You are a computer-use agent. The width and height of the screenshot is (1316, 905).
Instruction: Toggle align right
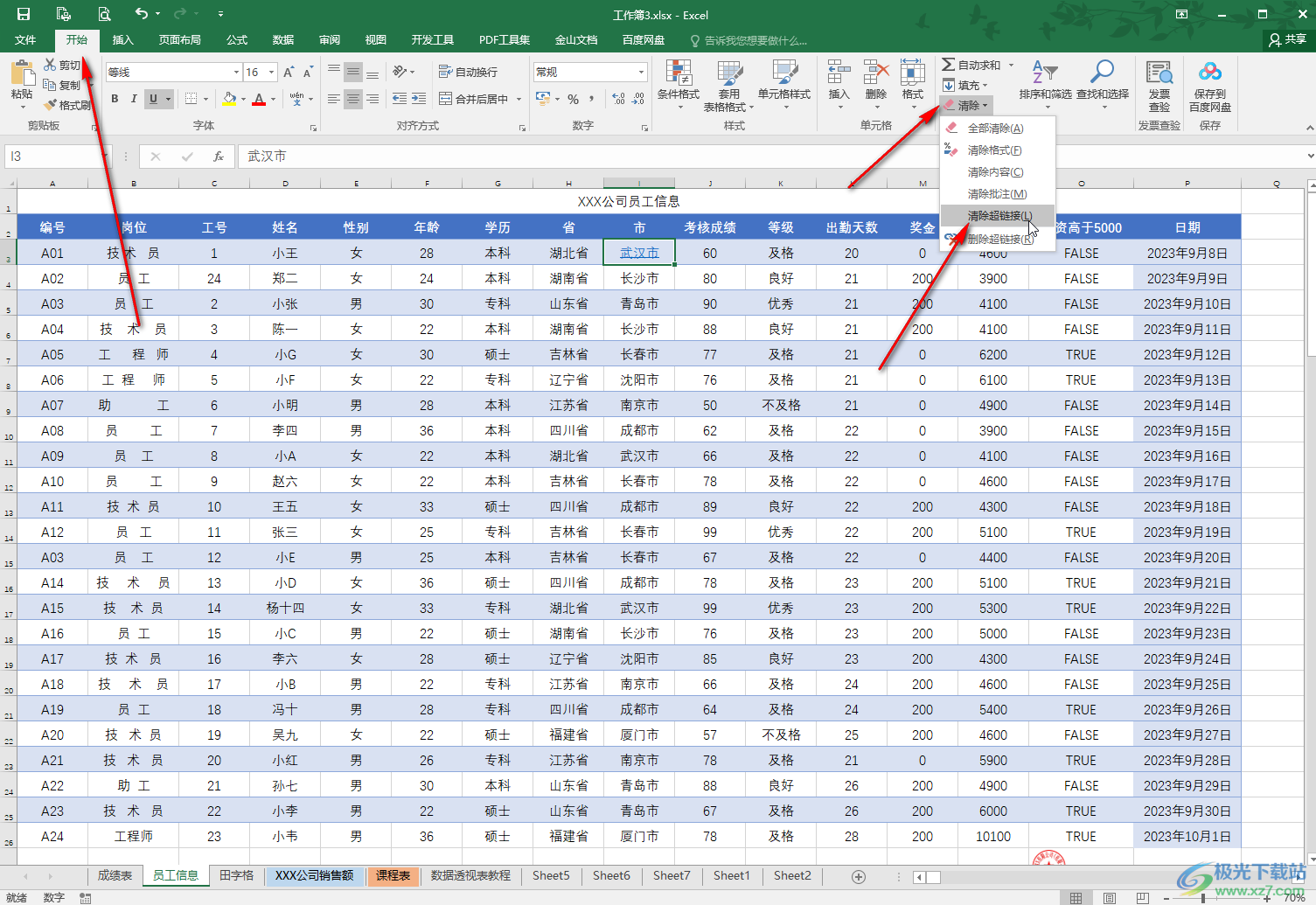pos(373,99)
